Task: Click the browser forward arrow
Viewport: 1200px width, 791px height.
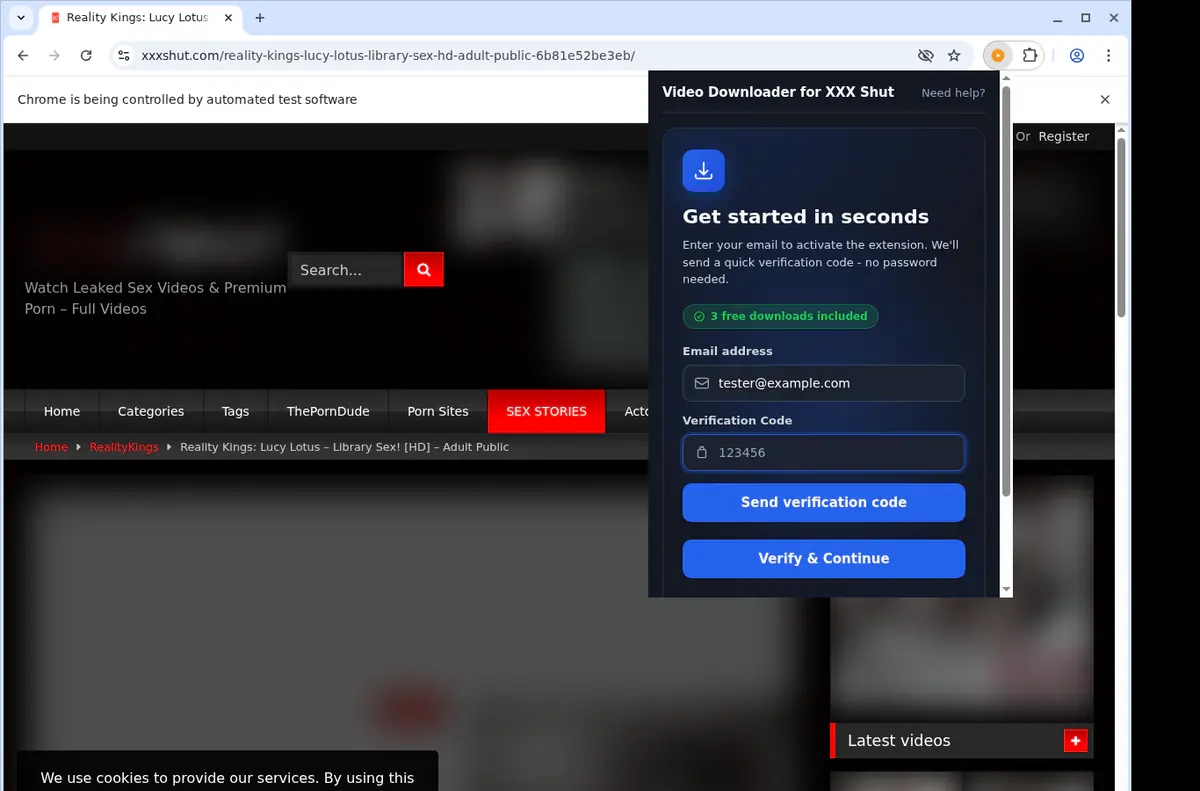Action: click(x=54, y=56)
